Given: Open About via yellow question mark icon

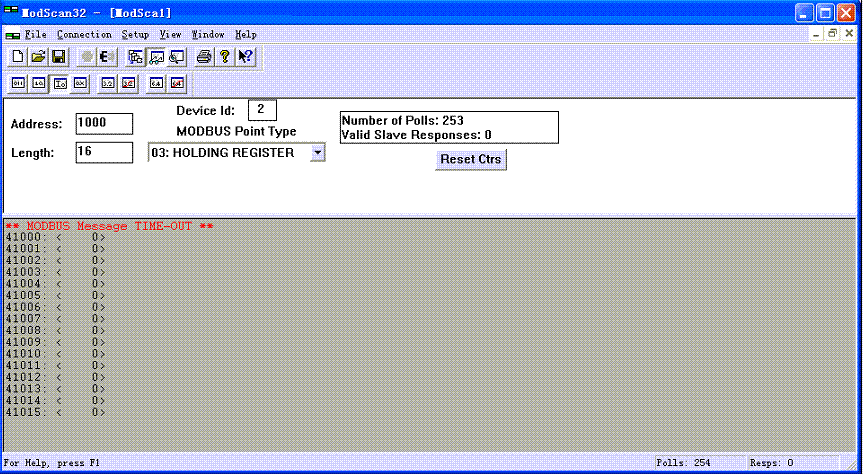Looking at the screenshot, I should [225, 57].
